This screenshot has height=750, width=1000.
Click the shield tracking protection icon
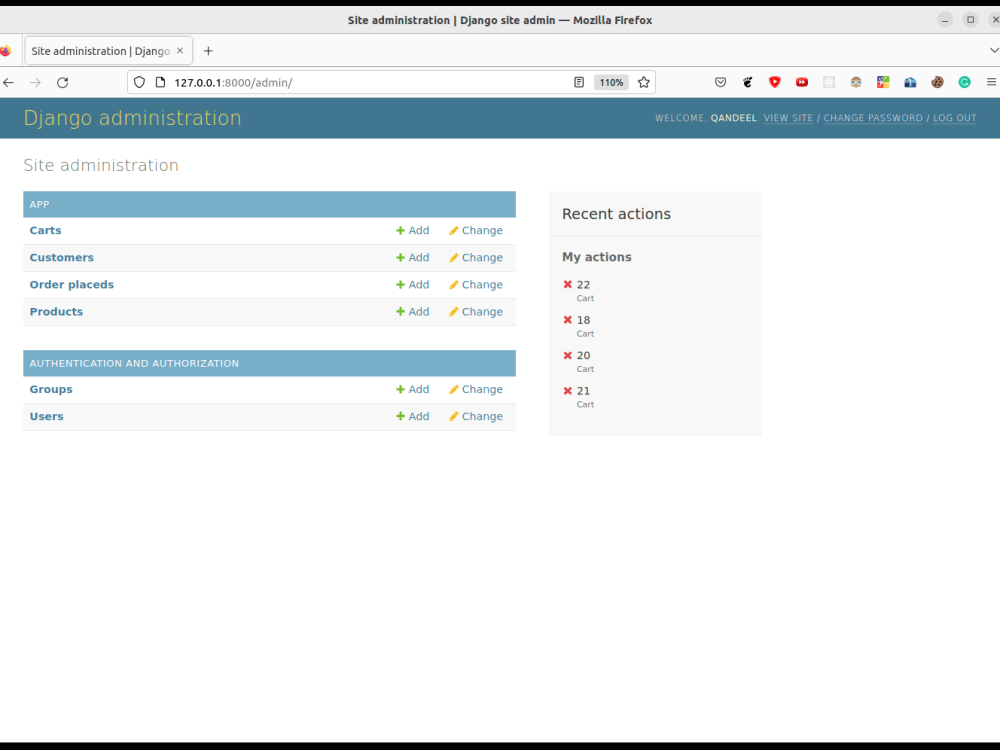(x=140, y=82)
